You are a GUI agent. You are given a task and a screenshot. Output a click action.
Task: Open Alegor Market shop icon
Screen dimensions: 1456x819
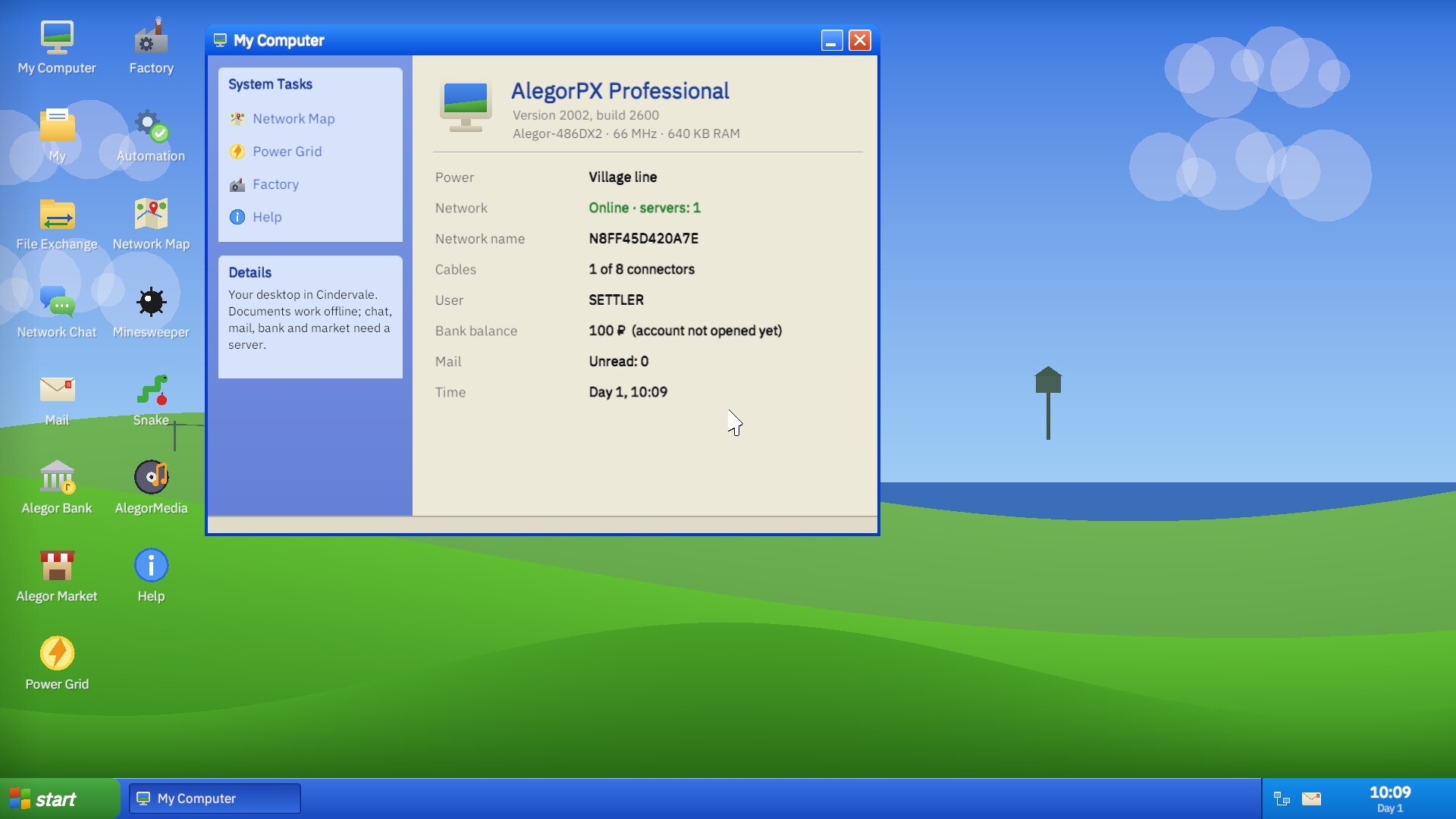coord(57,575)
